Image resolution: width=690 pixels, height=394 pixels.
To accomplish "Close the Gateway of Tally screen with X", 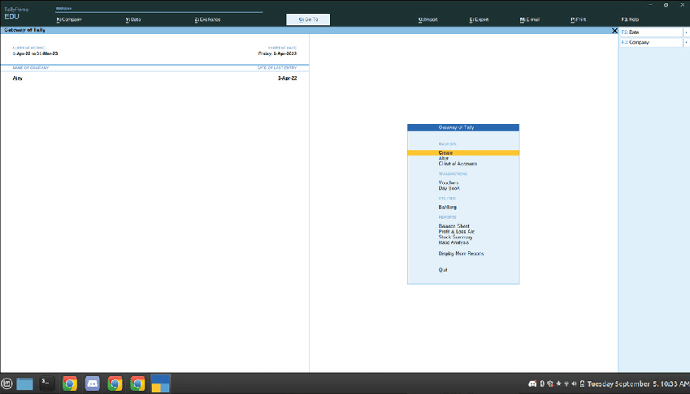I will pos(614,30).
